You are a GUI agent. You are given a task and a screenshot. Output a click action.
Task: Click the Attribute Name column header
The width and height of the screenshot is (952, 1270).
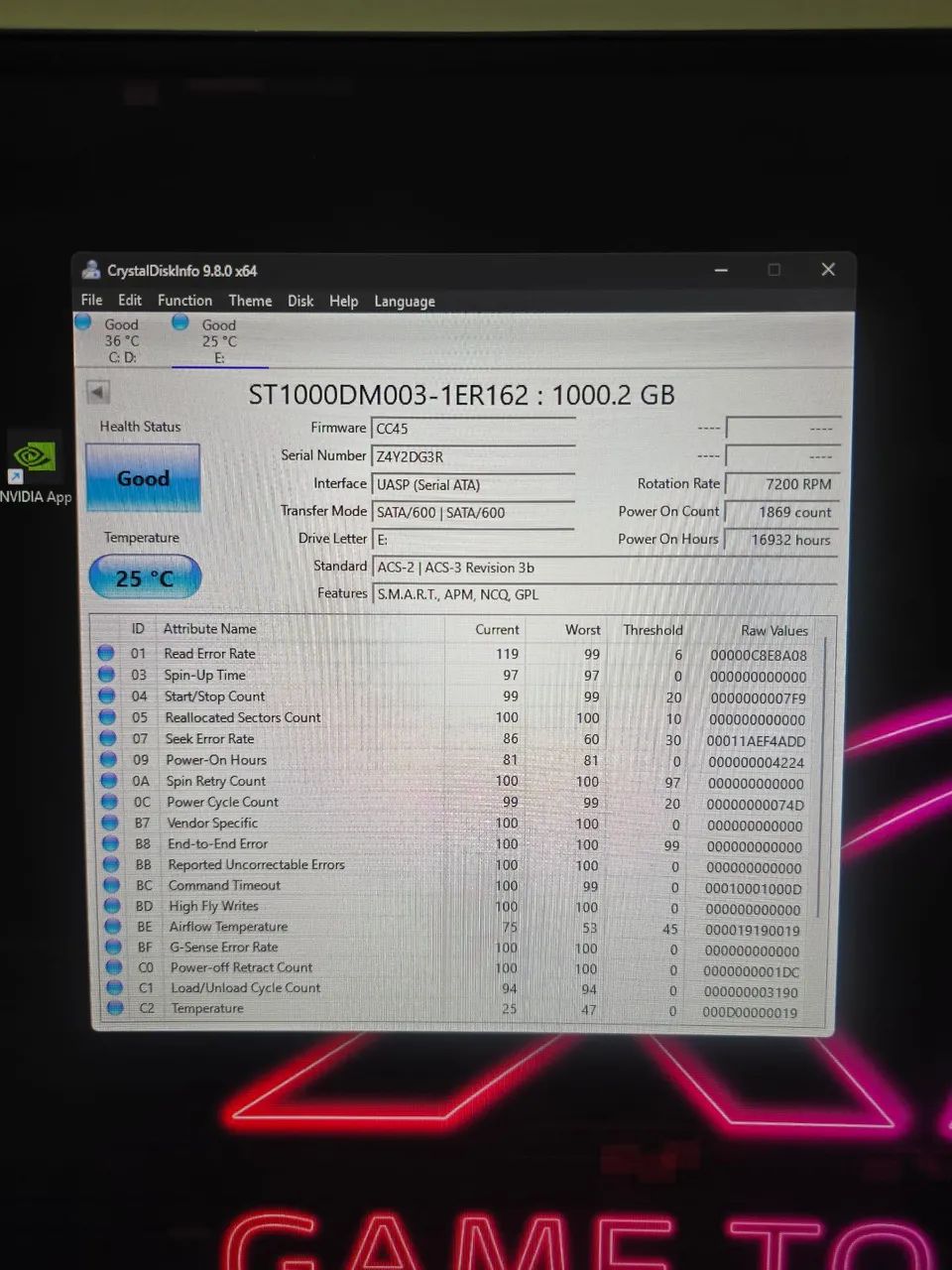[x=209, y=629]
